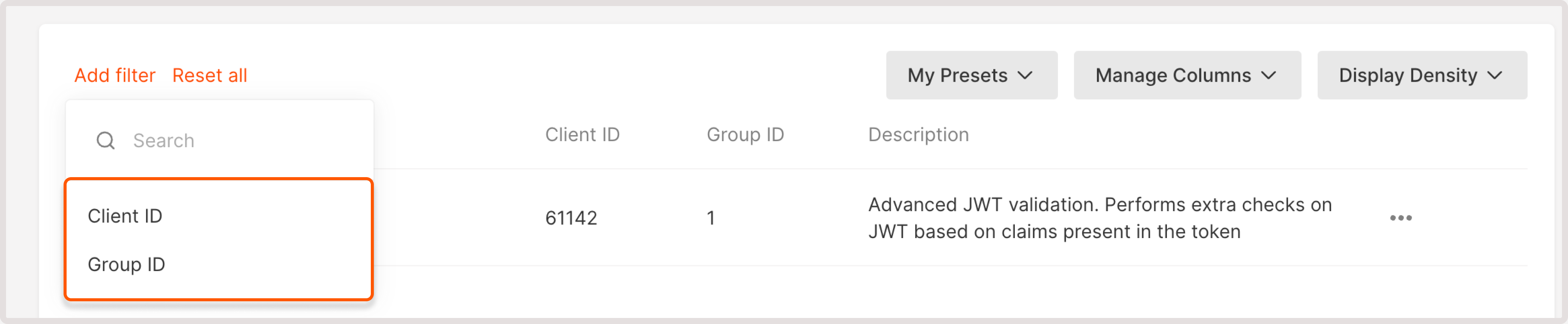
Task: Expand the Manage Columns dropdown
Action: pyautogui.click(x=1186, y=76)
